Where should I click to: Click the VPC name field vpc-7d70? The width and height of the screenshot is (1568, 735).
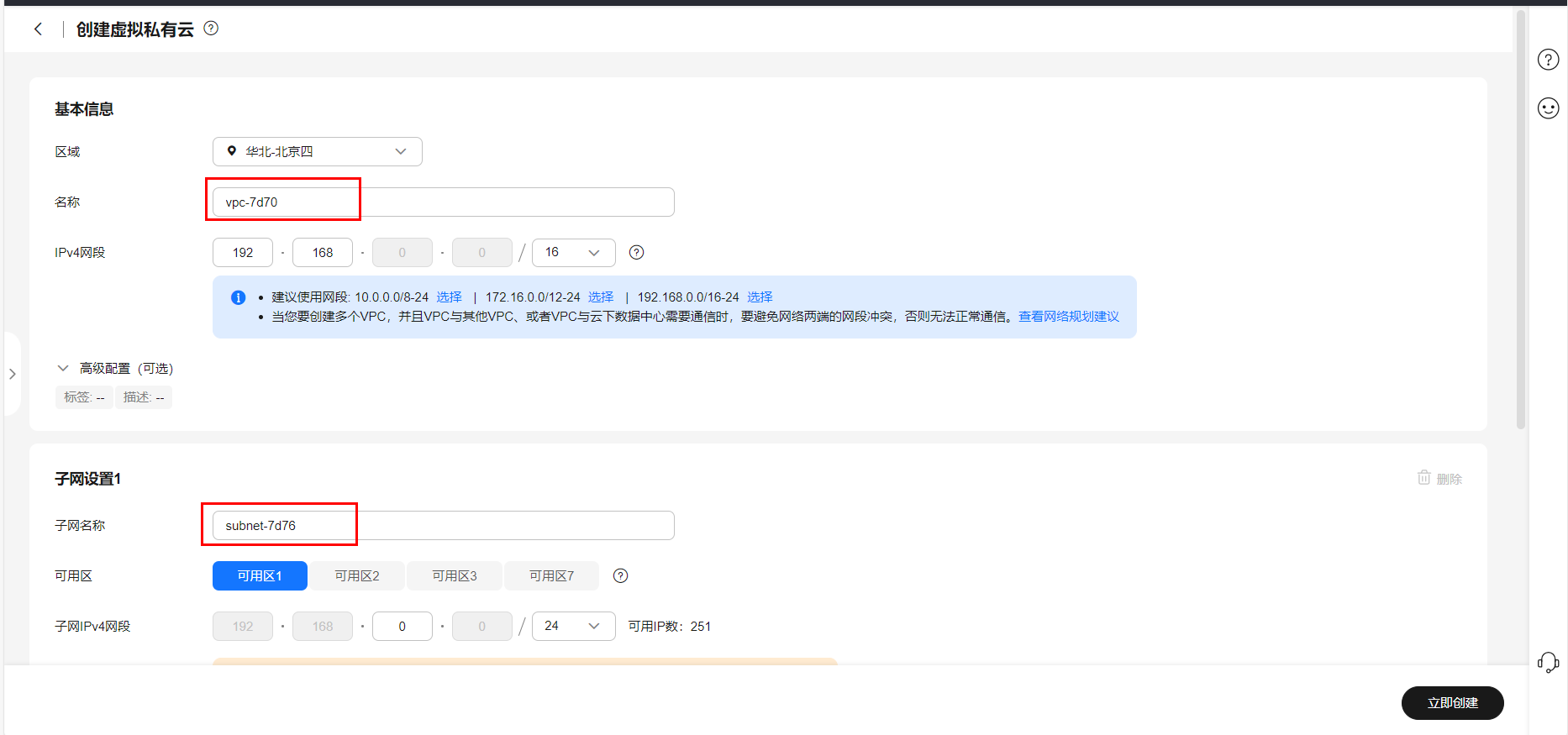pos(444,202)
